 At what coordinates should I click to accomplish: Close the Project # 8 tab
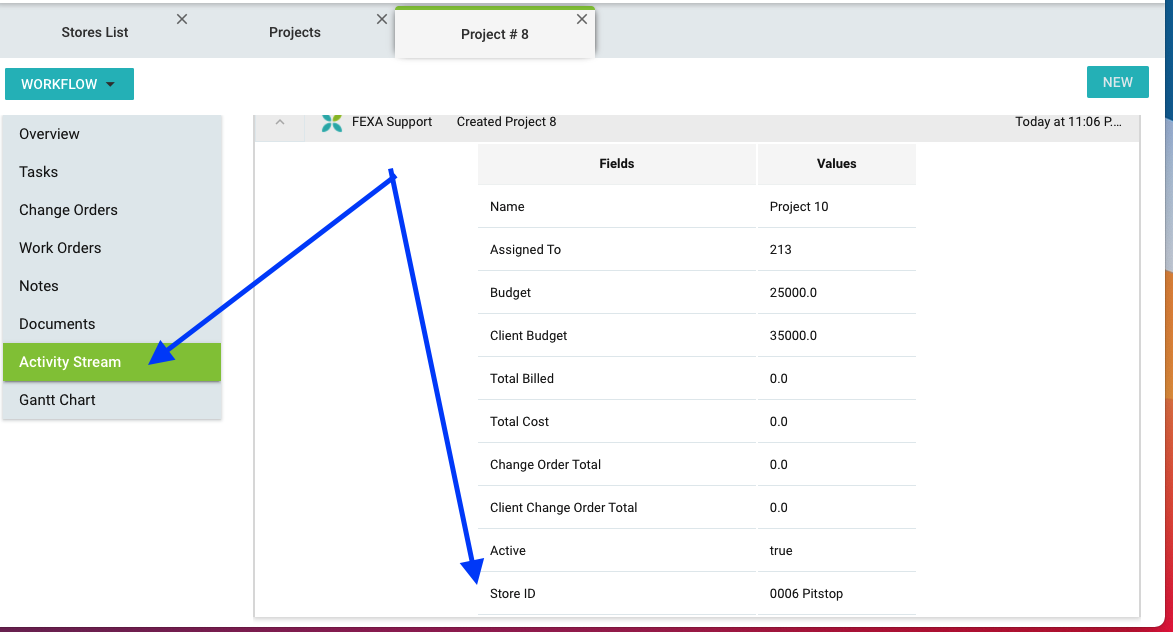[x=582, y=19]
